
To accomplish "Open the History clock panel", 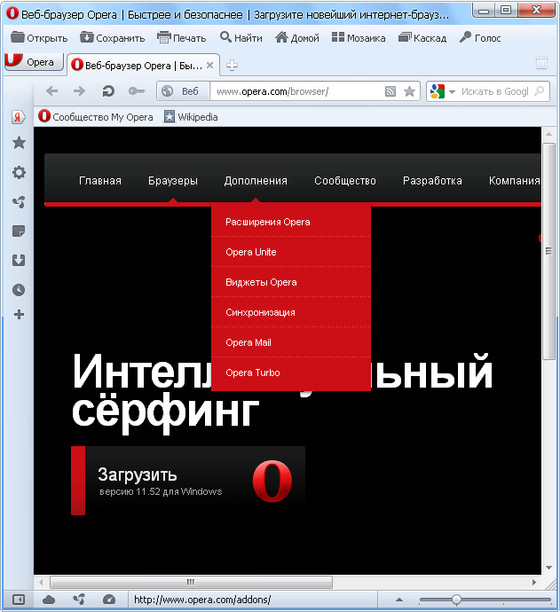I will 19,290.
